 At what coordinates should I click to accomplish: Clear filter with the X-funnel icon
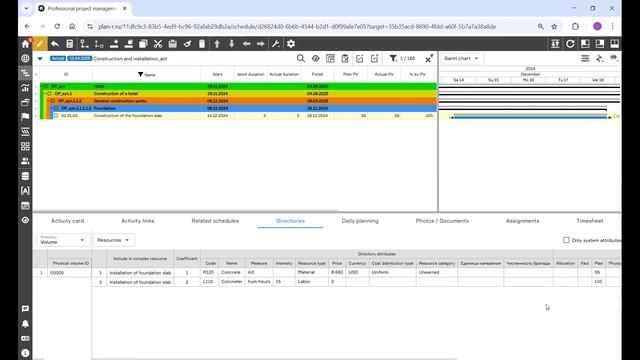429,59
